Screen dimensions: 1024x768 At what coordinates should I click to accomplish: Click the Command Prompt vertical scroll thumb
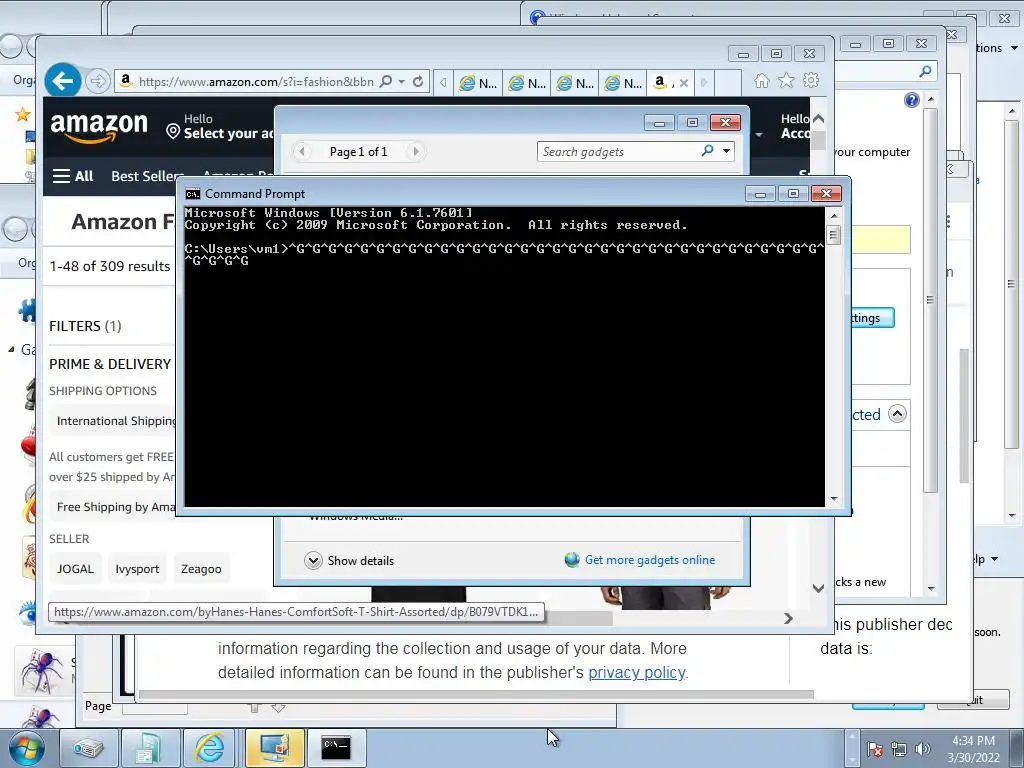tap(833, 234)
